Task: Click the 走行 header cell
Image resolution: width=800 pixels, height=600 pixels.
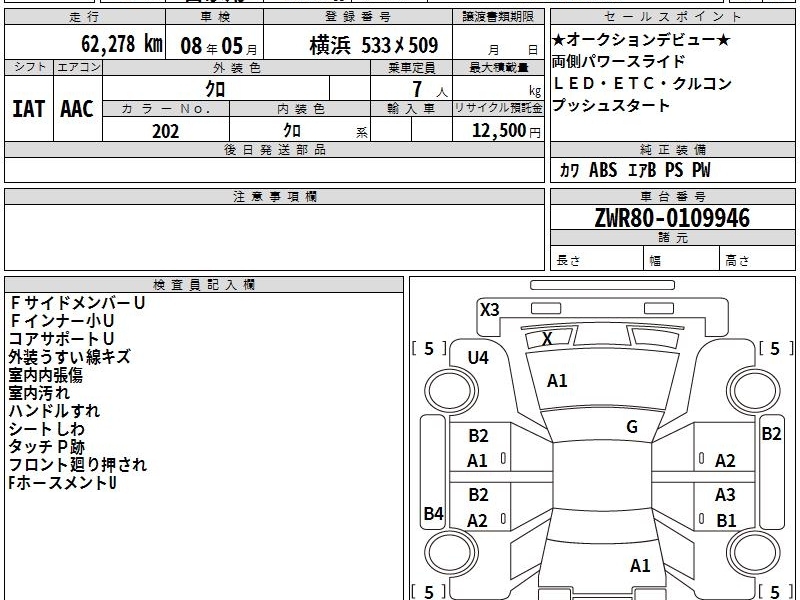Action: [x=85, y=17]
